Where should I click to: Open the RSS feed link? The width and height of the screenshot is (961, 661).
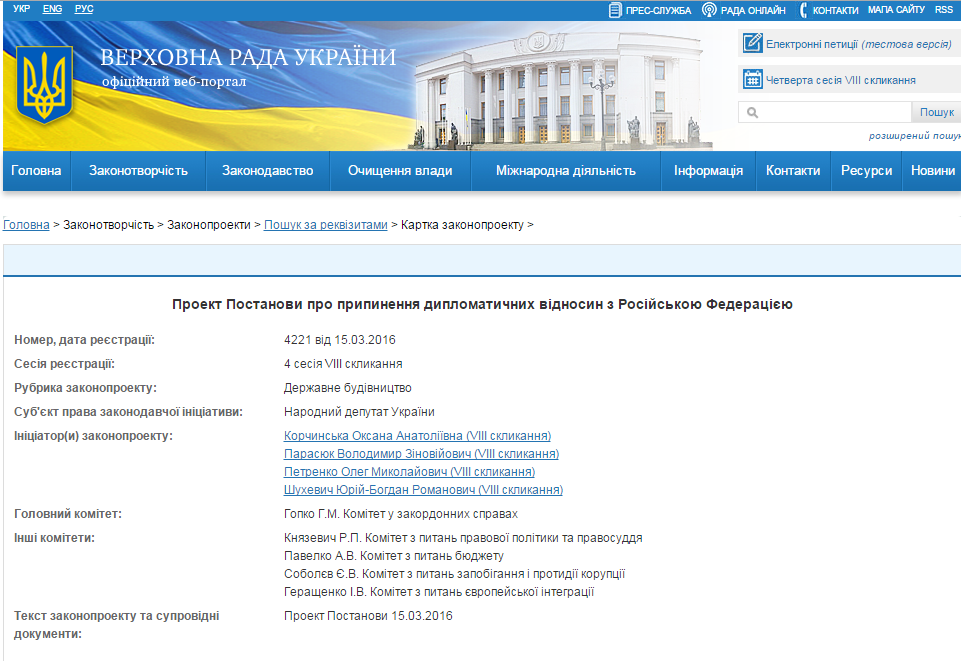click(x=944, y=10)
